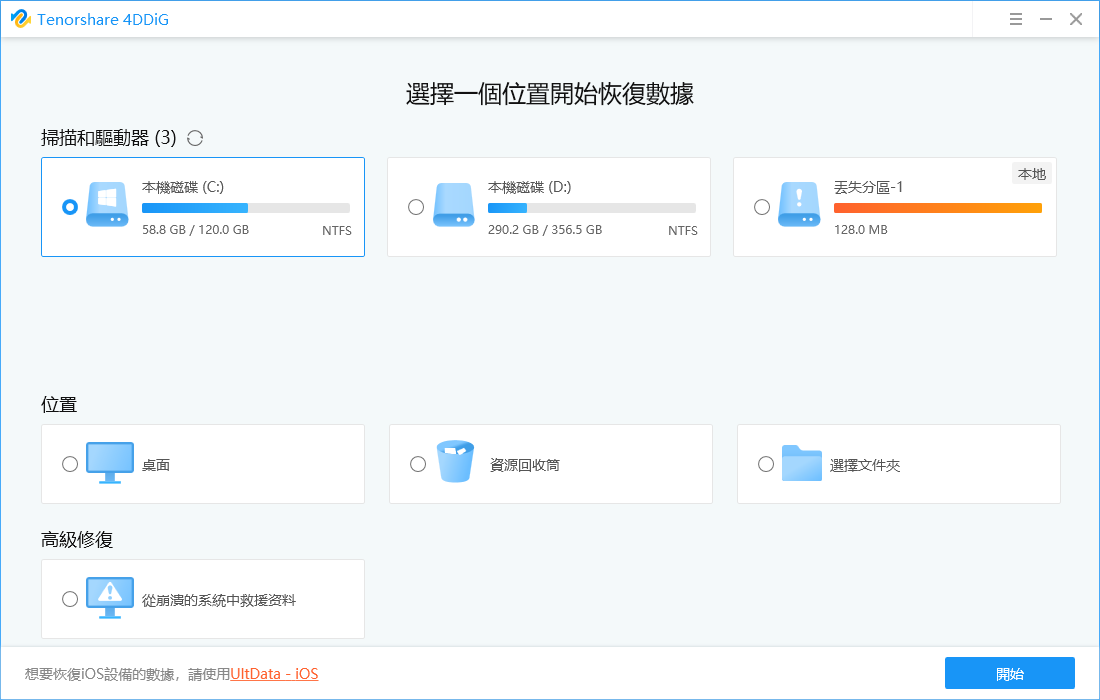Click the D: local disk drive icon
Viewport: 1100px width, 700px height.
452,205
